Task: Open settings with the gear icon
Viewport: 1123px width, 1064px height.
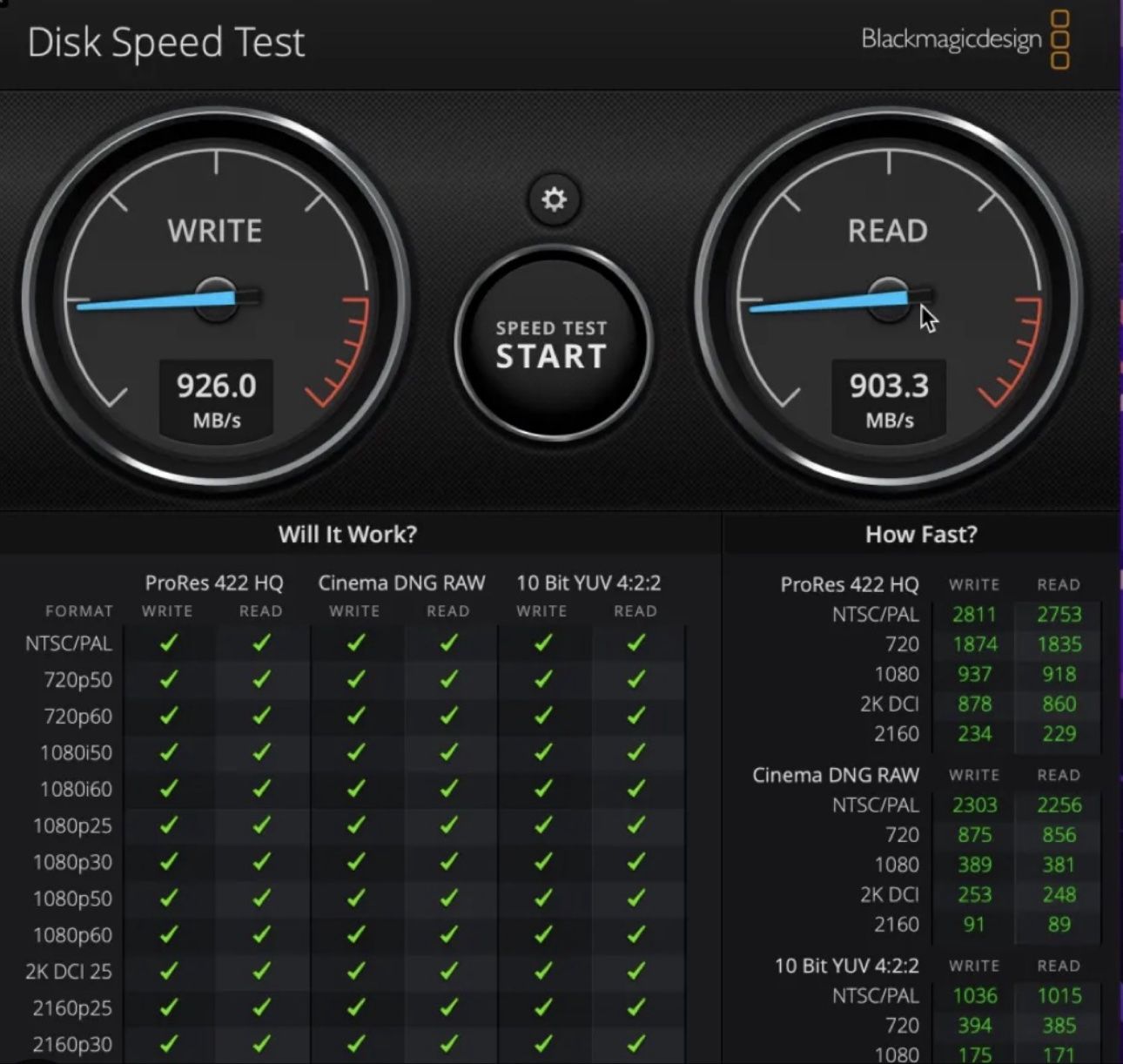Action: click(x=554, y=199)
